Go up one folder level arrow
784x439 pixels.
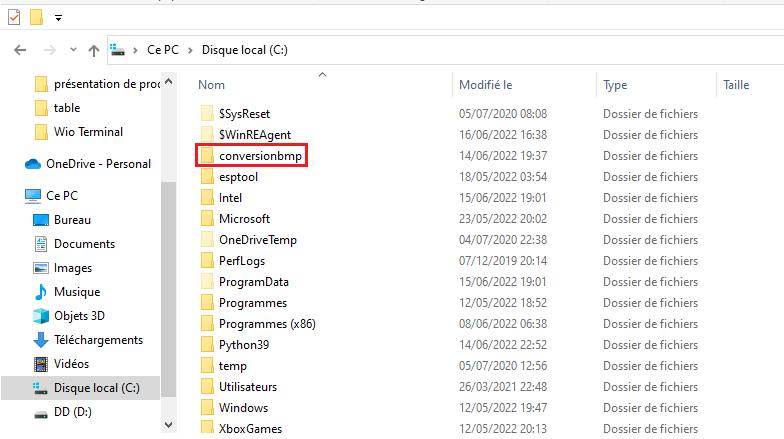coord(94,50)
